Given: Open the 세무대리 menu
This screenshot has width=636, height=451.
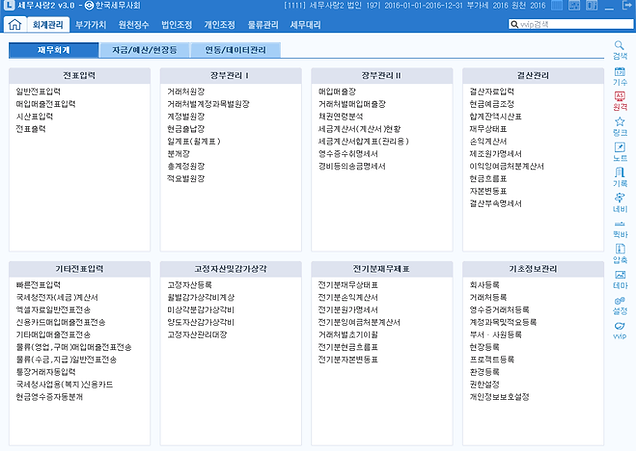Looking at the screenshot, I should pos(305,25).
